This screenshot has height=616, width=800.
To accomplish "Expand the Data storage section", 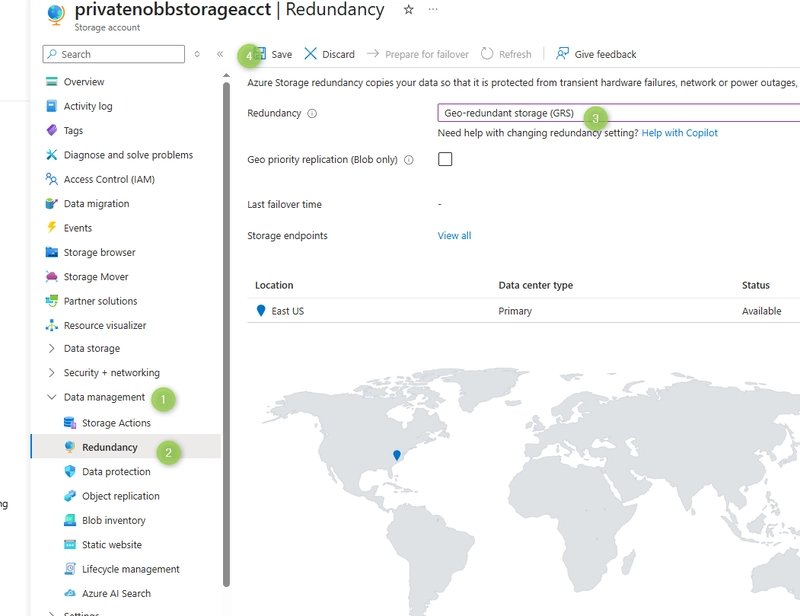I will coord(52,349).
